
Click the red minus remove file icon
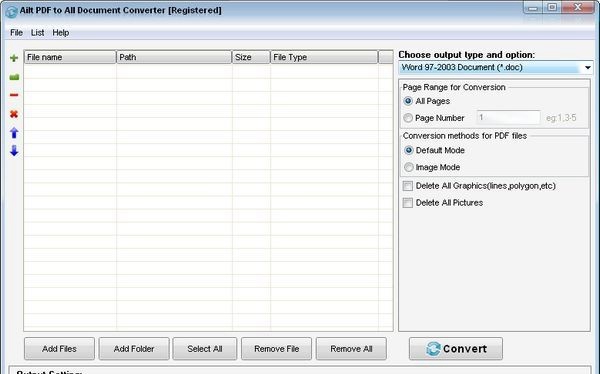[14, 95]
